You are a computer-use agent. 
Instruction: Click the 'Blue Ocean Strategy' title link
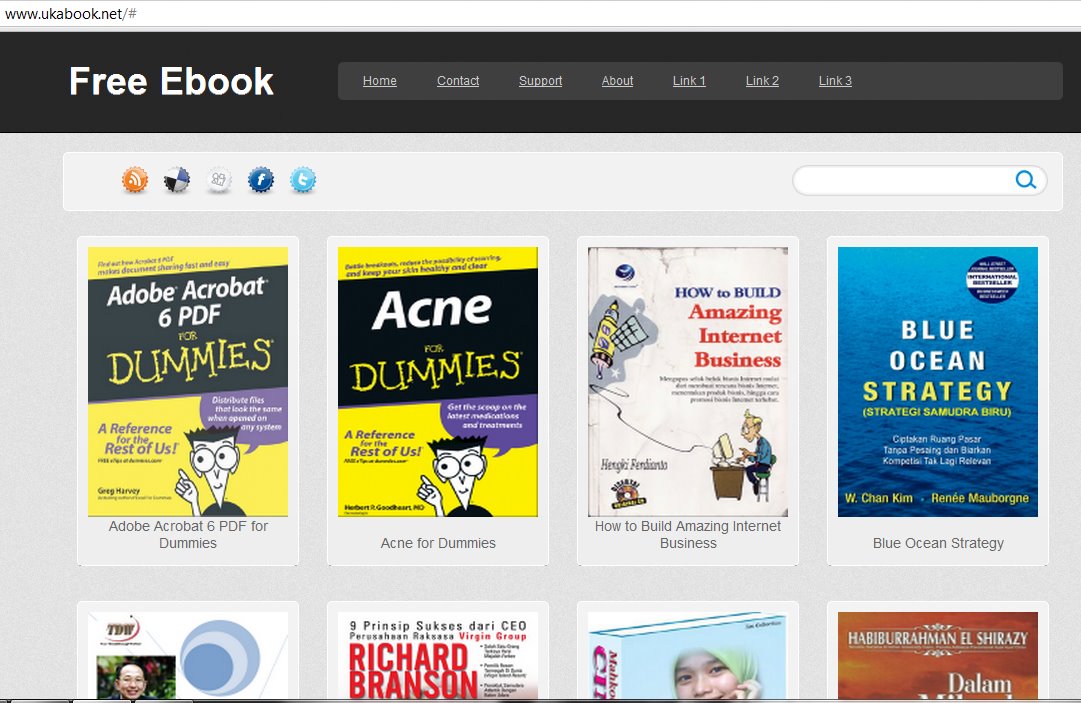938,543
